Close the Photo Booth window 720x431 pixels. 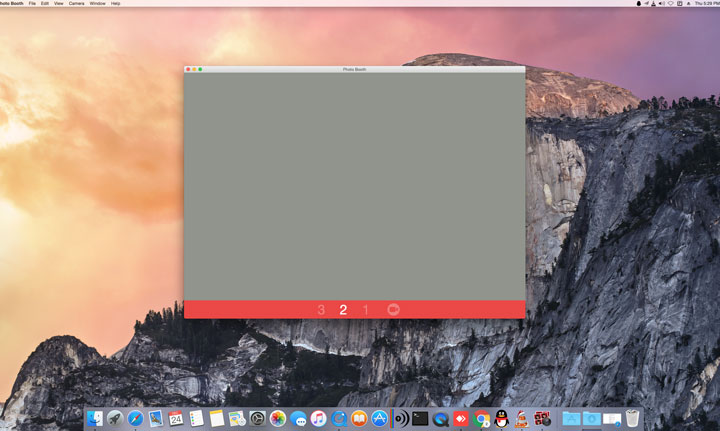pyautogui.click(x=188, y=69)
